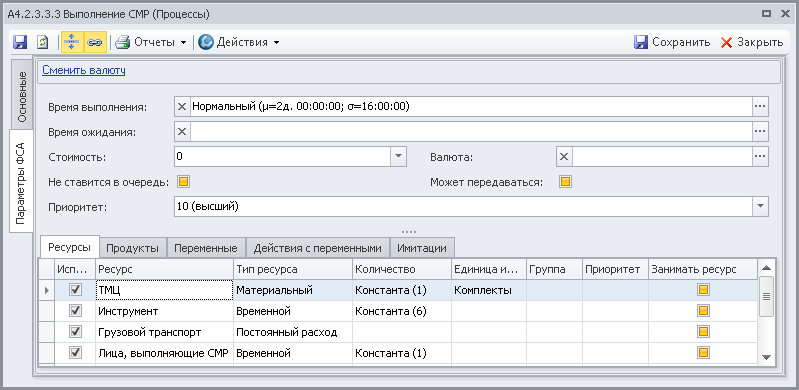The image size is (799, 390).
Task: Open the Стоимость dropdown arrow
Action: point(398,157)
